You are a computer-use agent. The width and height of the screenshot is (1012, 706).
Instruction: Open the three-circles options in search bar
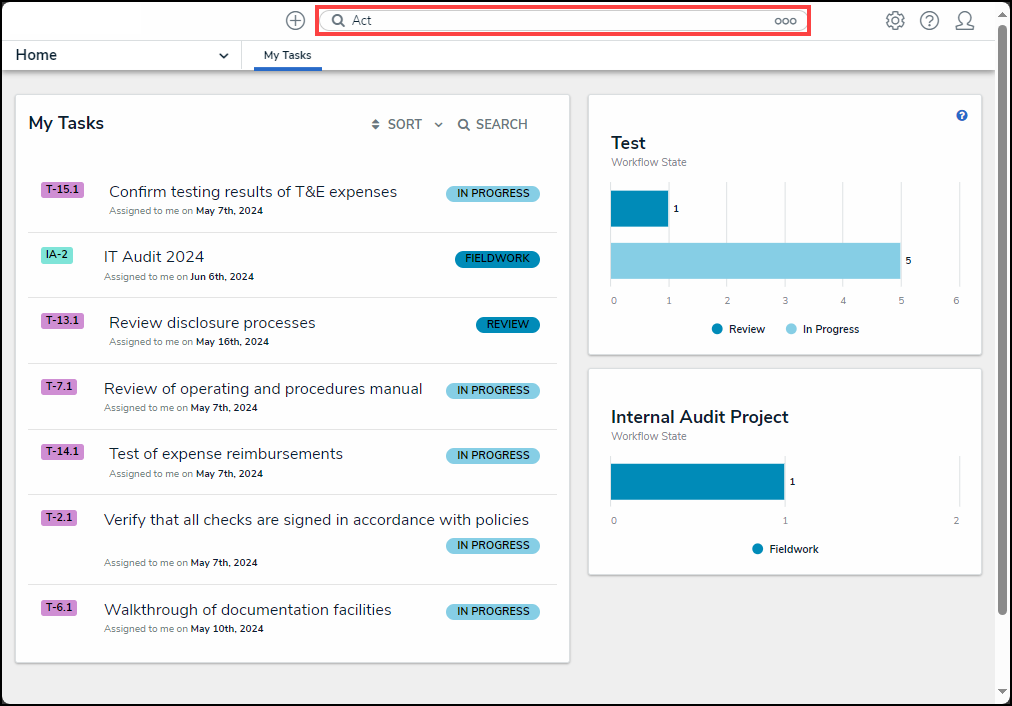pyautogui.click(x=785, y=21)
